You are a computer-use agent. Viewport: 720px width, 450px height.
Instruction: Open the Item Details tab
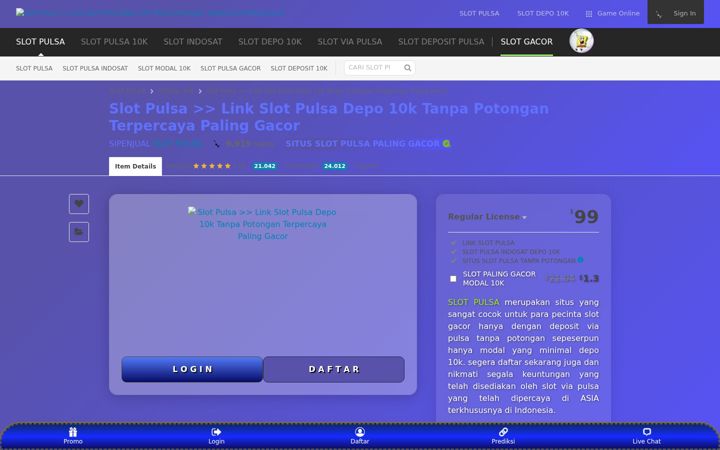click(135, 166)
